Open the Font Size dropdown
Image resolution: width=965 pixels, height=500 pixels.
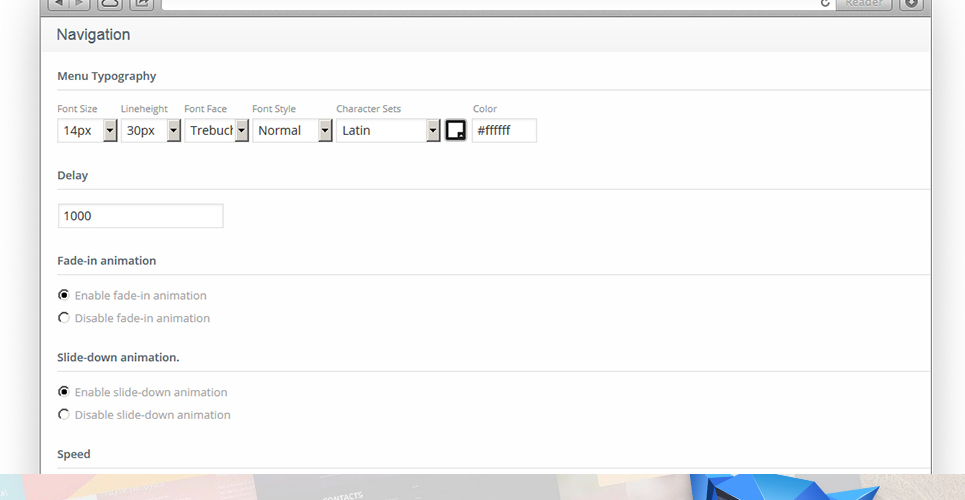[x=87, y=131]
